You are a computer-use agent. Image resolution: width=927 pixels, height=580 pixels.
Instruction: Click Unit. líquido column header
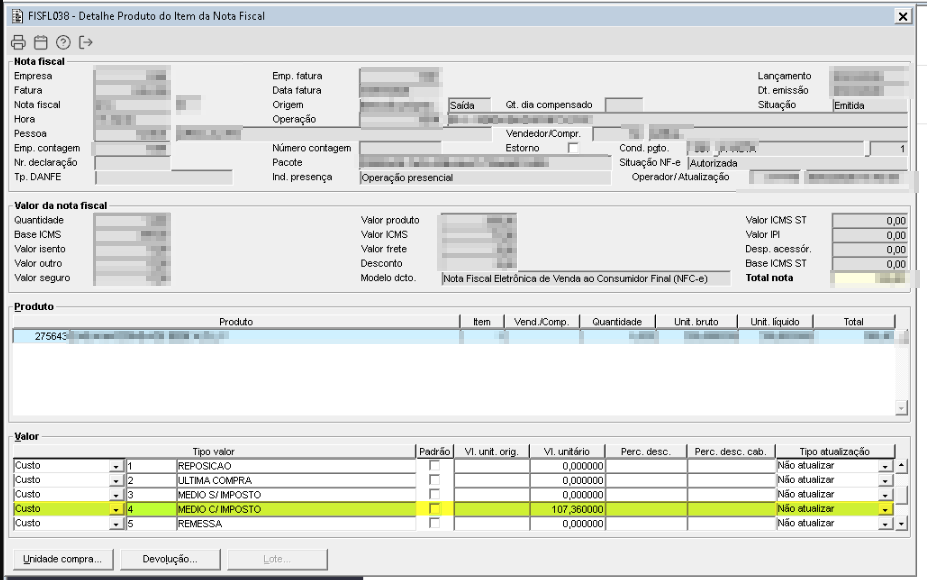(775, 322)
